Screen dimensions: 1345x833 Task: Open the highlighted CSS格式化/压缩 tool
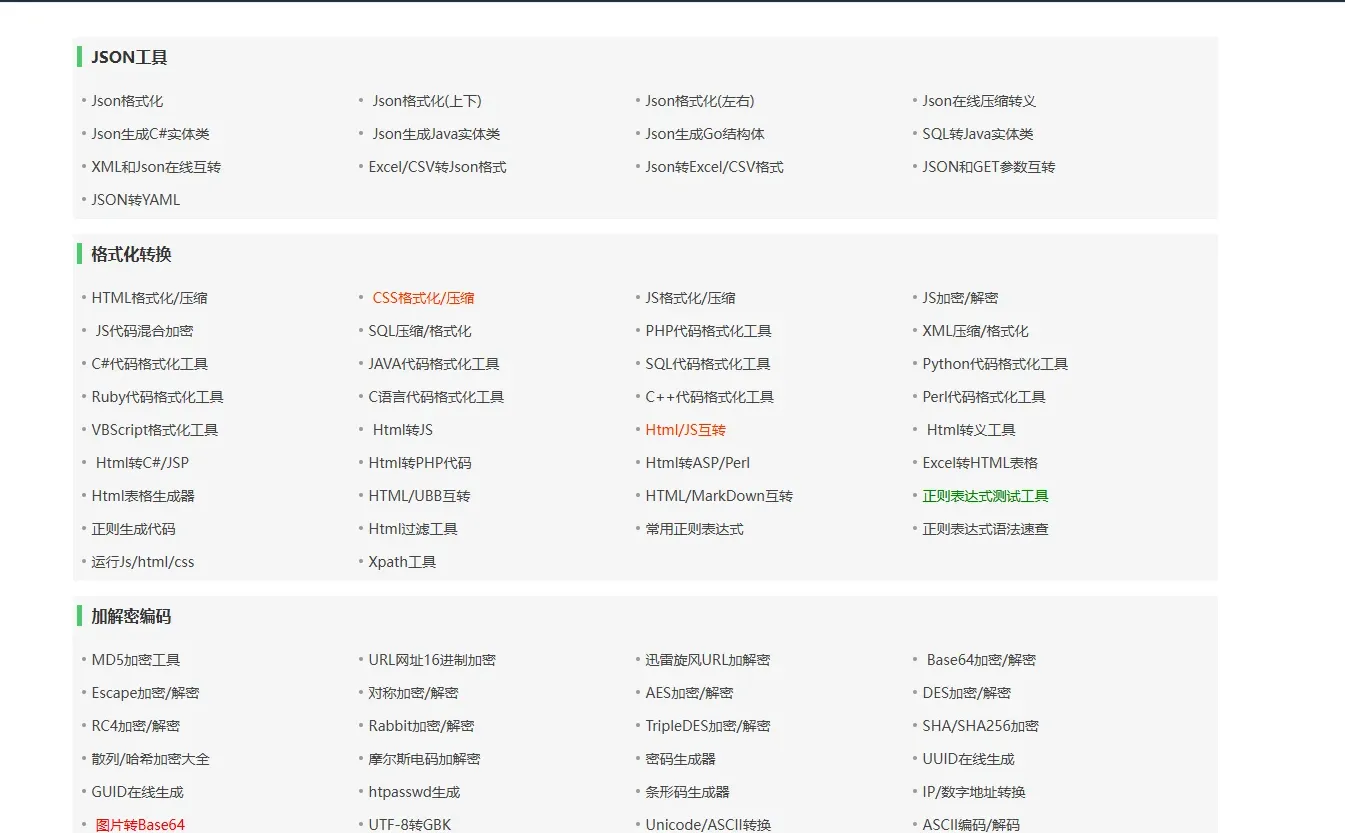(x=423, y=297)
